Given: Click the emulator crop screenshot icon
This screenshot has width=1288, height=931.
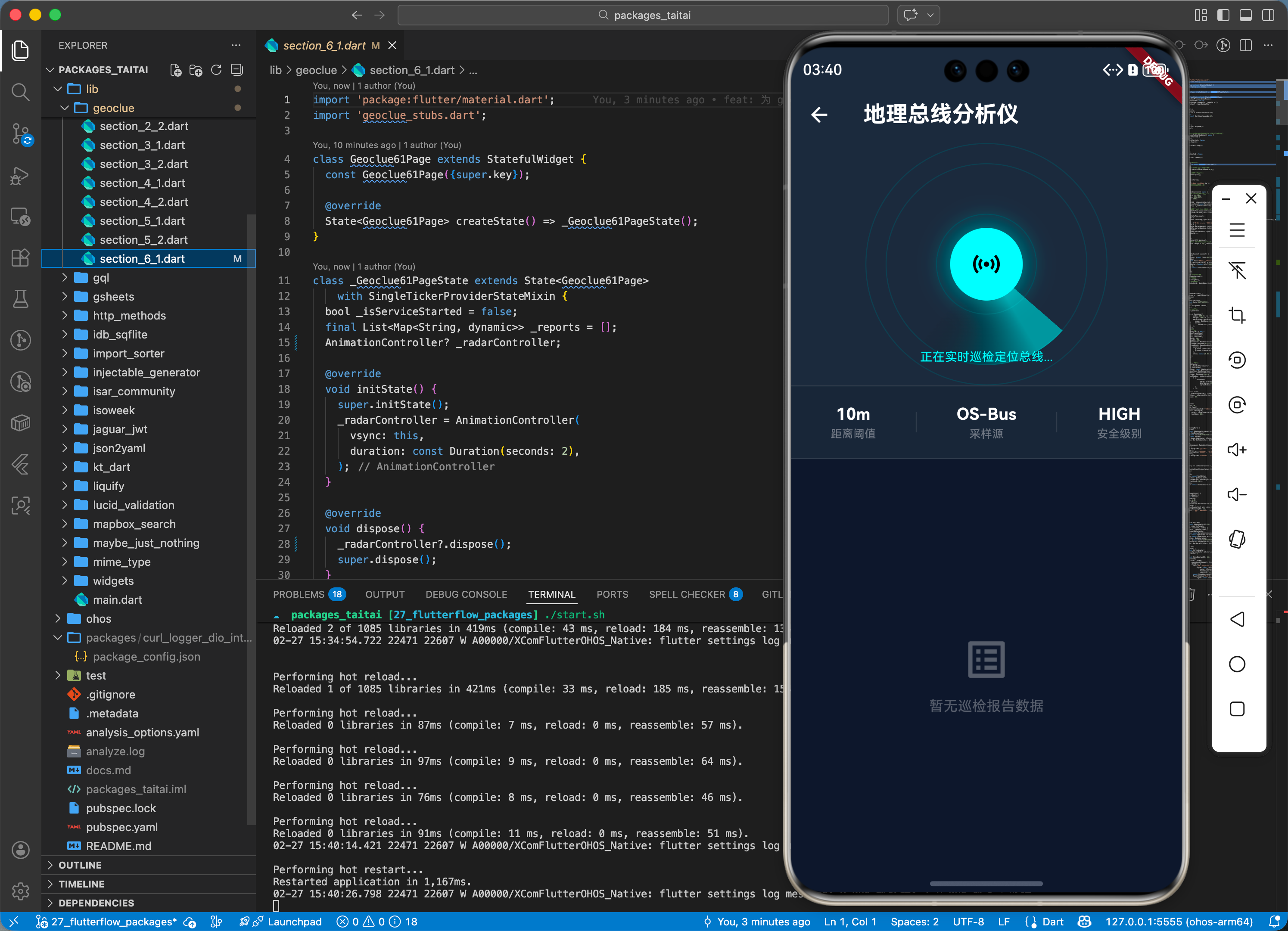Looking at the screenshot, I should [x=1237, y=315].
